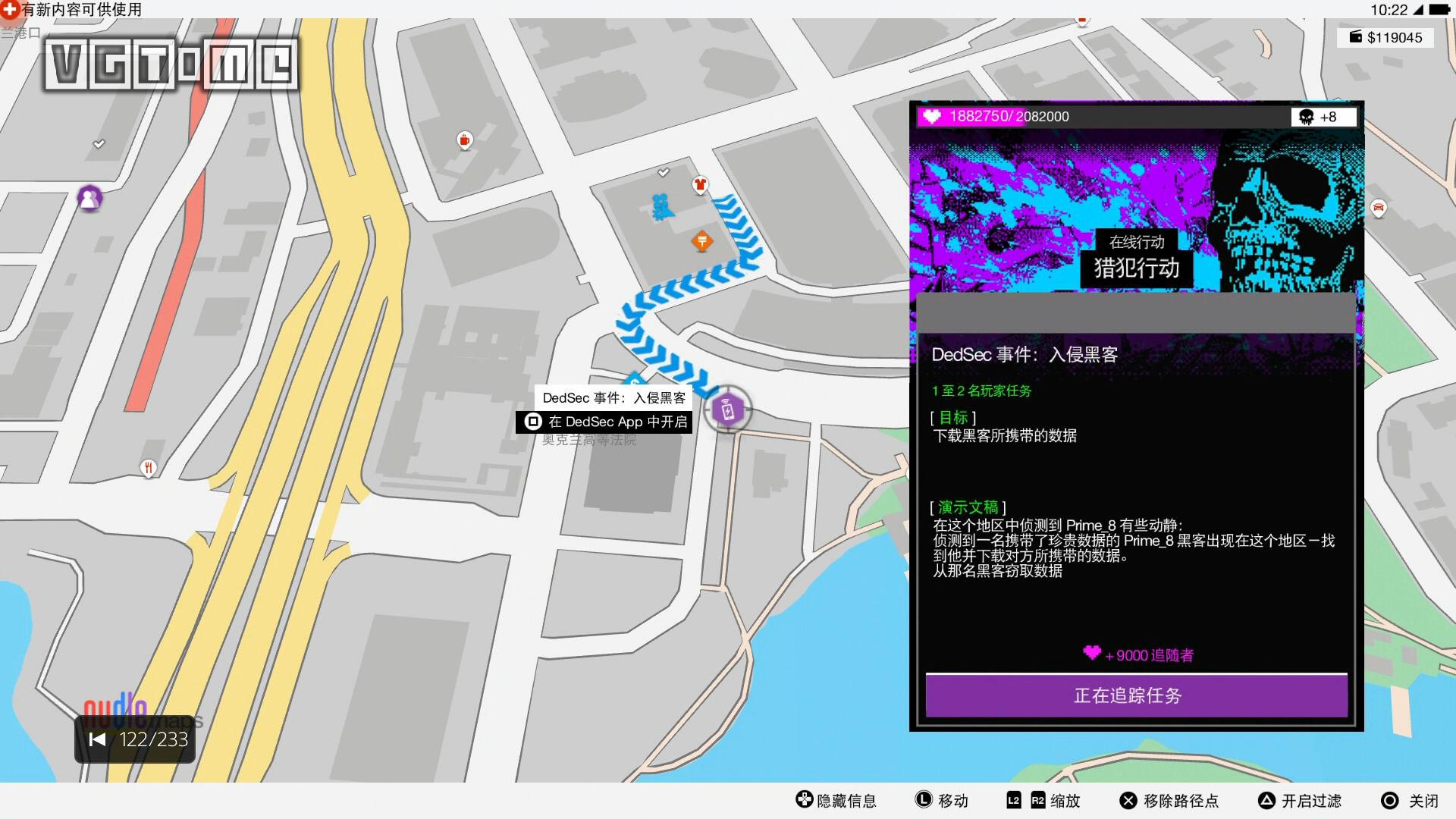
Task: Click the restaurant fork-and-knife map icon
Action: point(149,468)
